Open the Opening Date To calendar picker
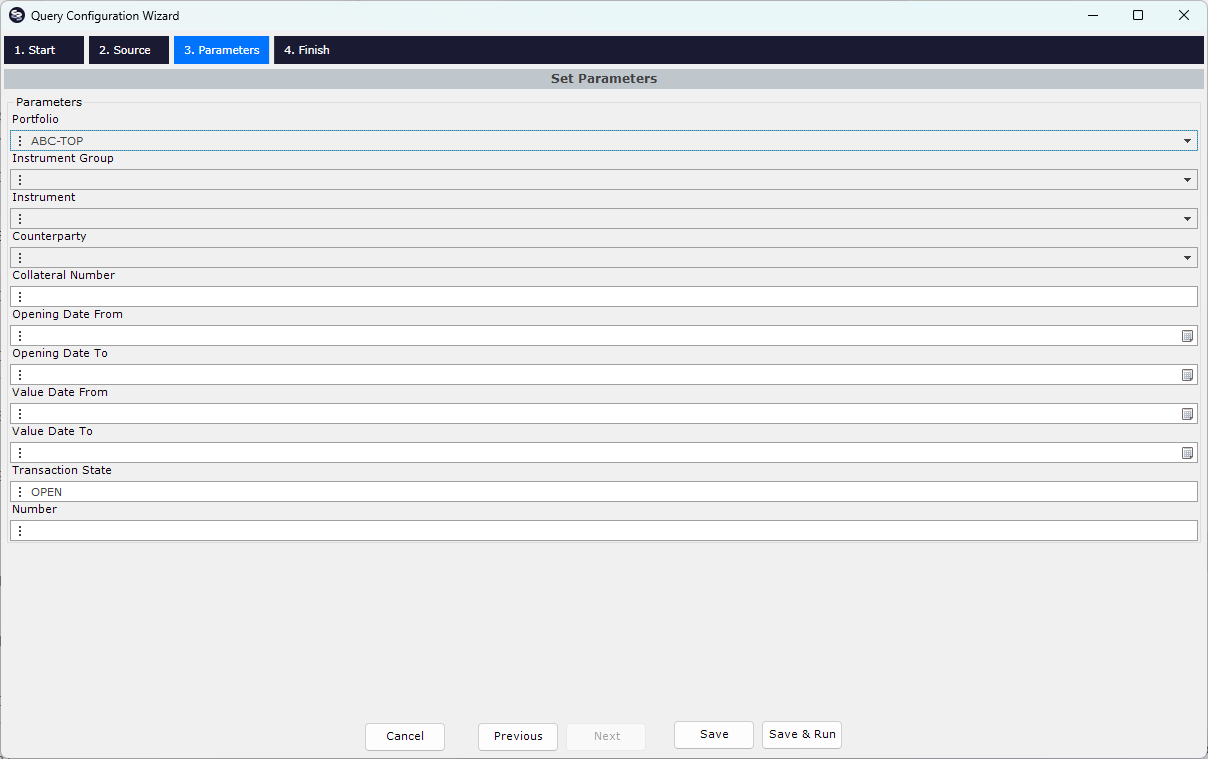This screenshot has height=759, width=1208. [x=1187, y=375]
